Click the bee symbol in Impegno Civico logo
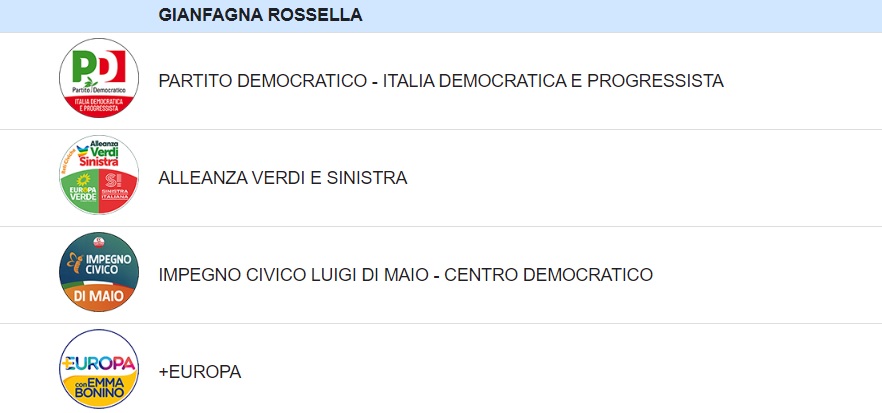Screen dimensions: 882x413 pos(75,263)
